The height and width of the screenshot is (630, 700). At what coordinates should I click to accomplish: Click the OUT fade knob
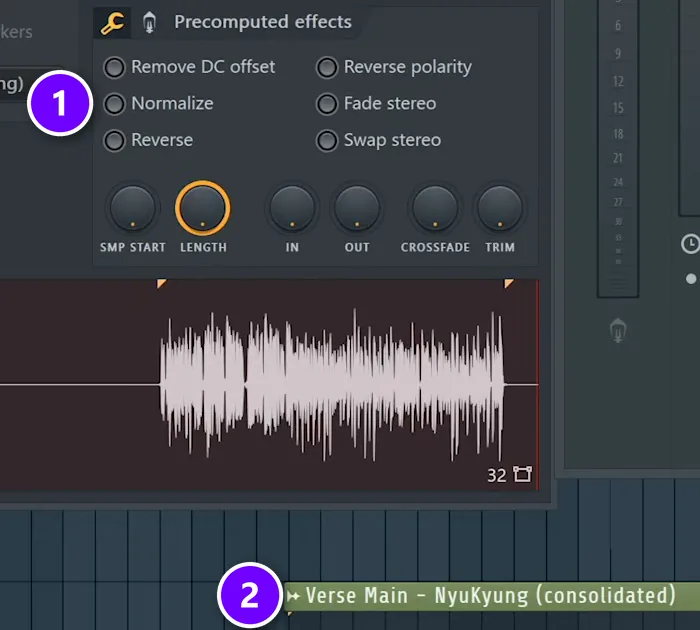pos(357,209)
